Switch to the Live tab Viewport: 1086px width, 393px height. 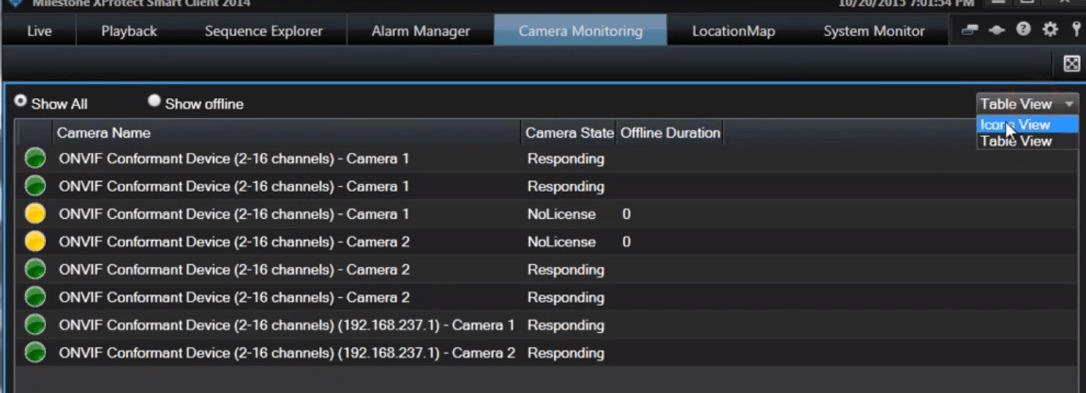[x=39, y=31]
